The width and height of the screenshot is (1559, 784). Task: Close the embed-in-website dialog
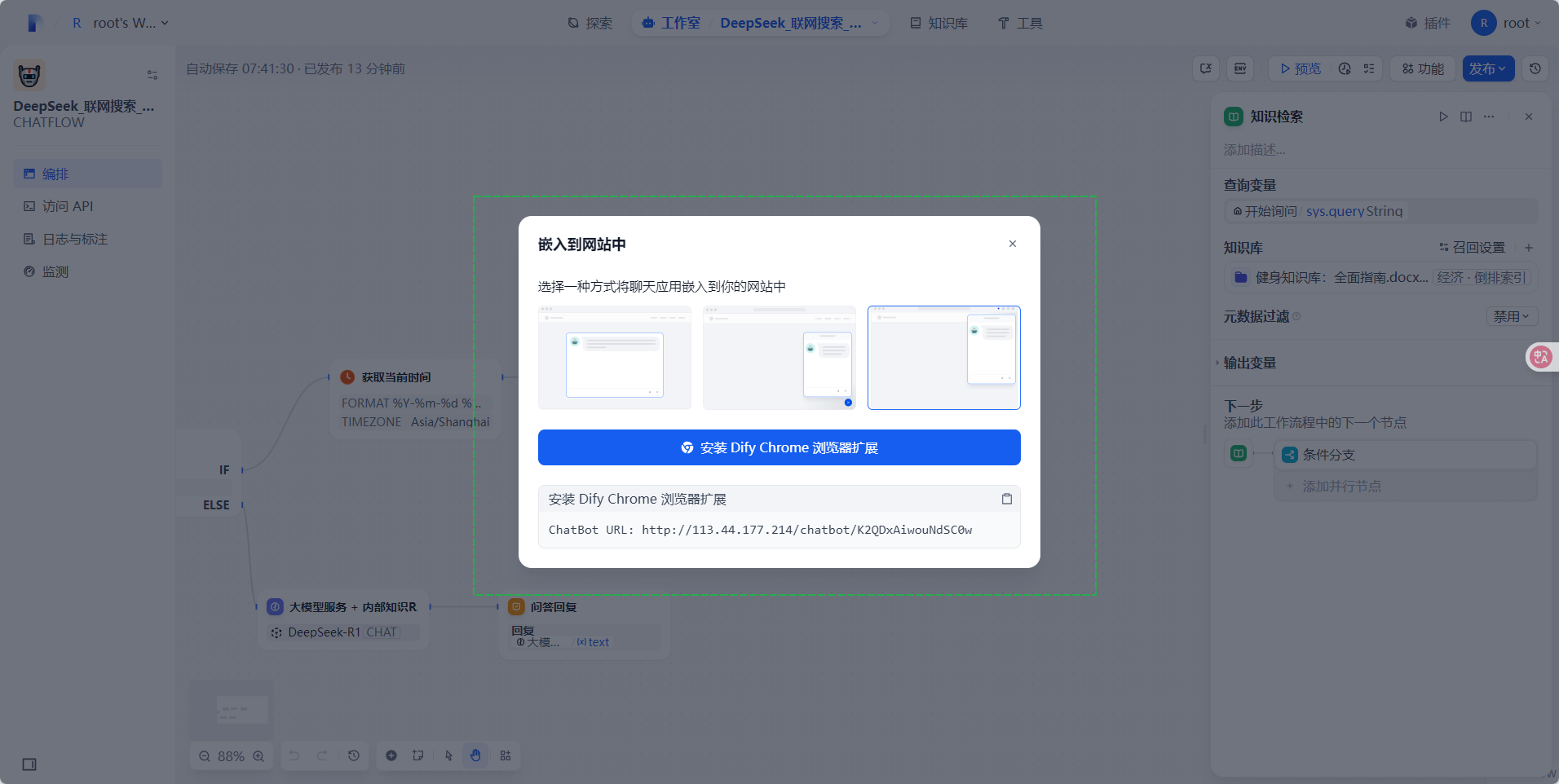pos(1012,244)
